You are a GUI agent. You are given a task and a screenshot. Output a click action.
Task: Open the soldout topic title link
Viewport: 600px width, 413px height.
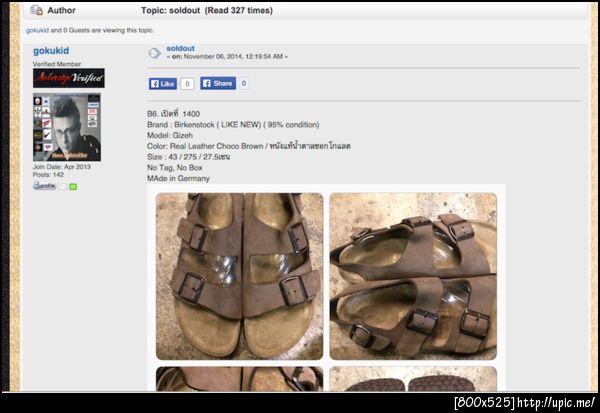click(x=180, y=48)
